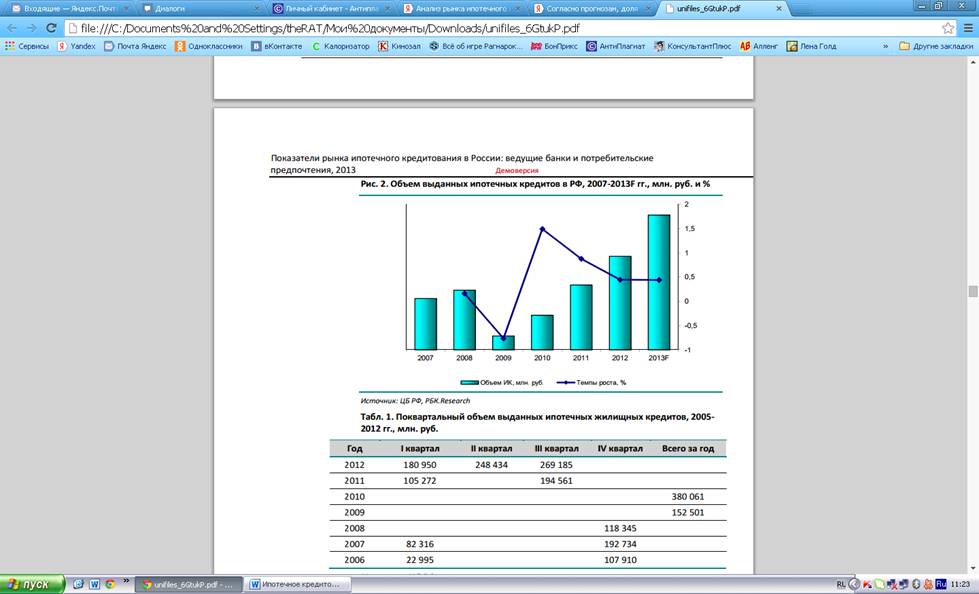Click the browser forward arrow
979x594 pixels.
click(x=31, y=28)
